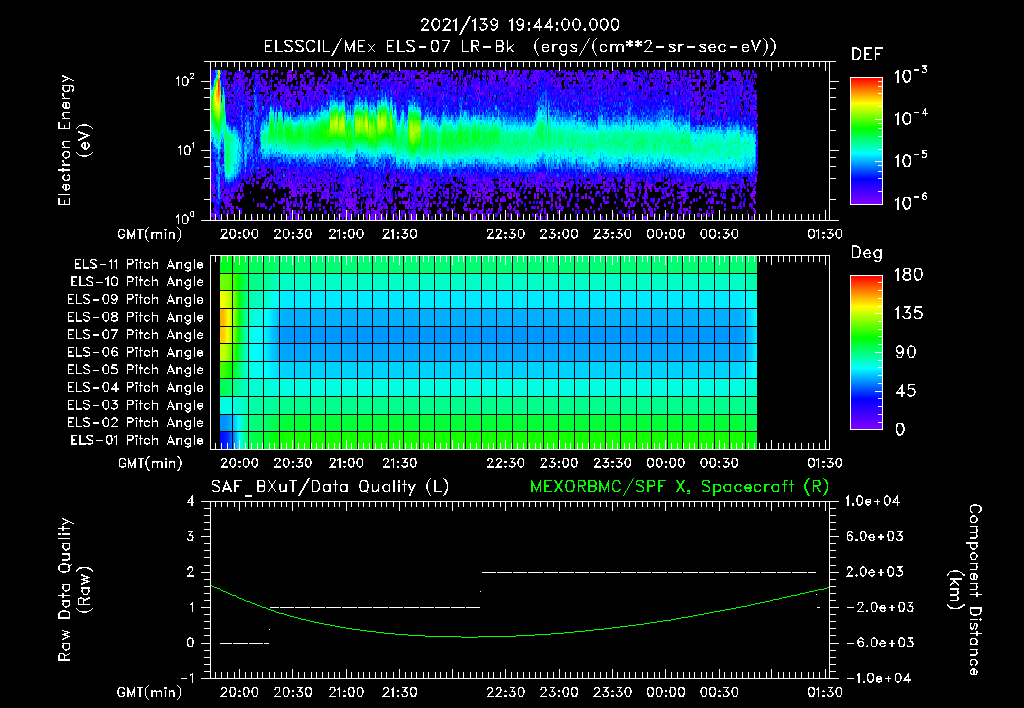
Task: Click the data quality level 1 line segment
Action: [x=374, y=607]
